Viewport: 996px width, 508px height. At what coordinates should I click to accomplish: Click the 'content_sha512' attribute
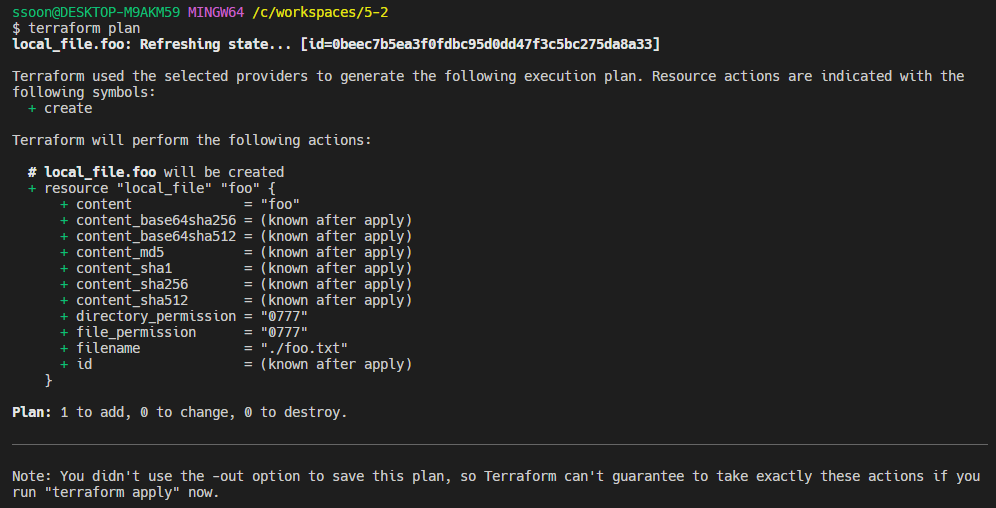pyautogui.click(x=132, y=300)
